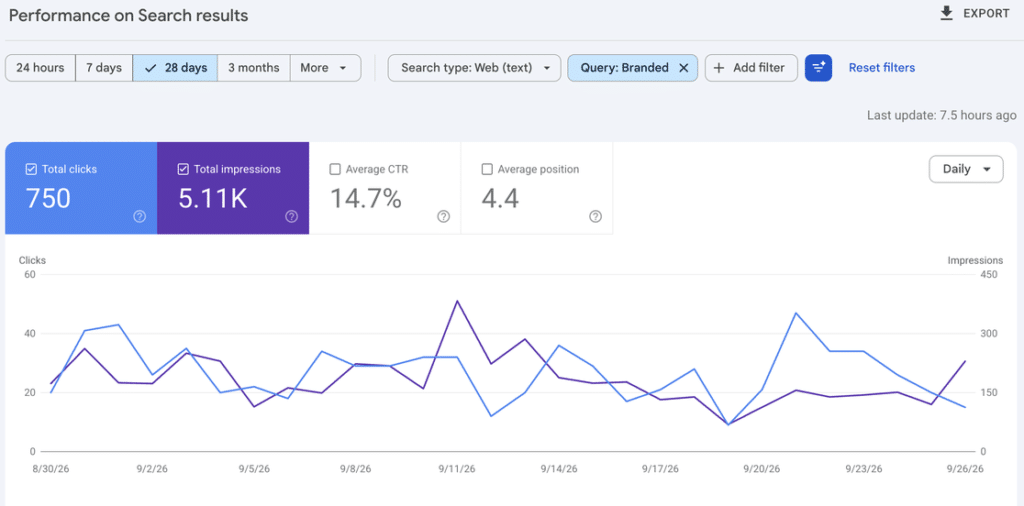Screen dimensions: 1024x506
Task: Uncheck the Total impressions checkbox
Action: (x=183, y=169)
